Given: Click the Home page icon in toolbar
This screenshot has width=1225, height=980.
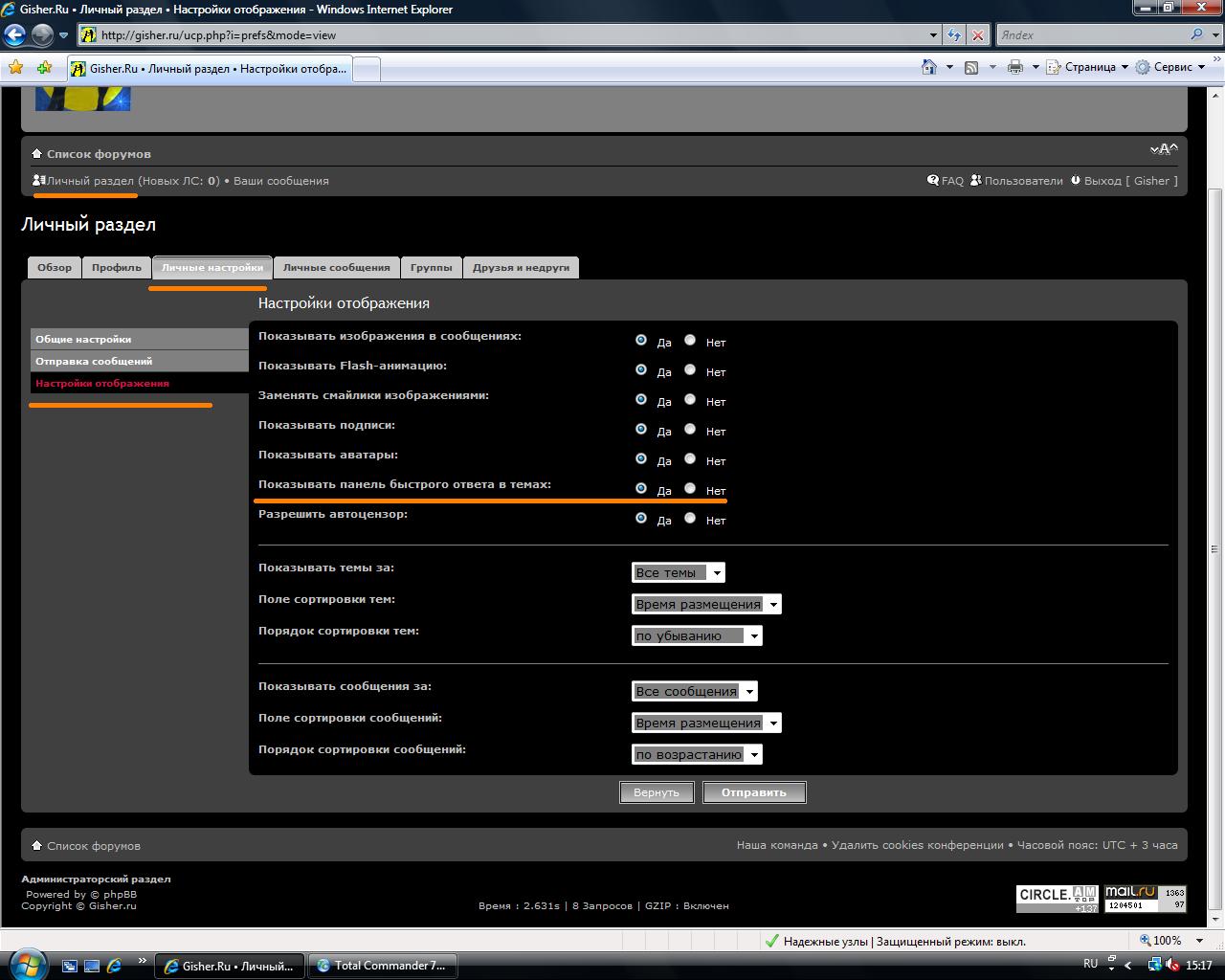Looking at the screenshot, I should [928, 67].
